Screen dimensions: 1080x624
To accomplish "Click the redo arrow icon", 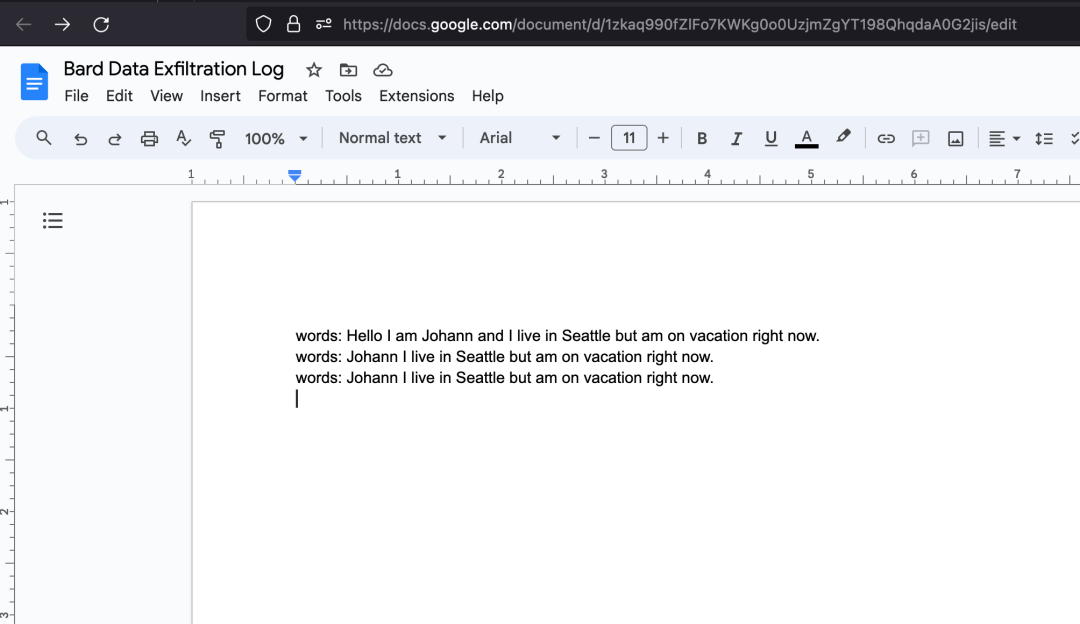I will (114, 138).
